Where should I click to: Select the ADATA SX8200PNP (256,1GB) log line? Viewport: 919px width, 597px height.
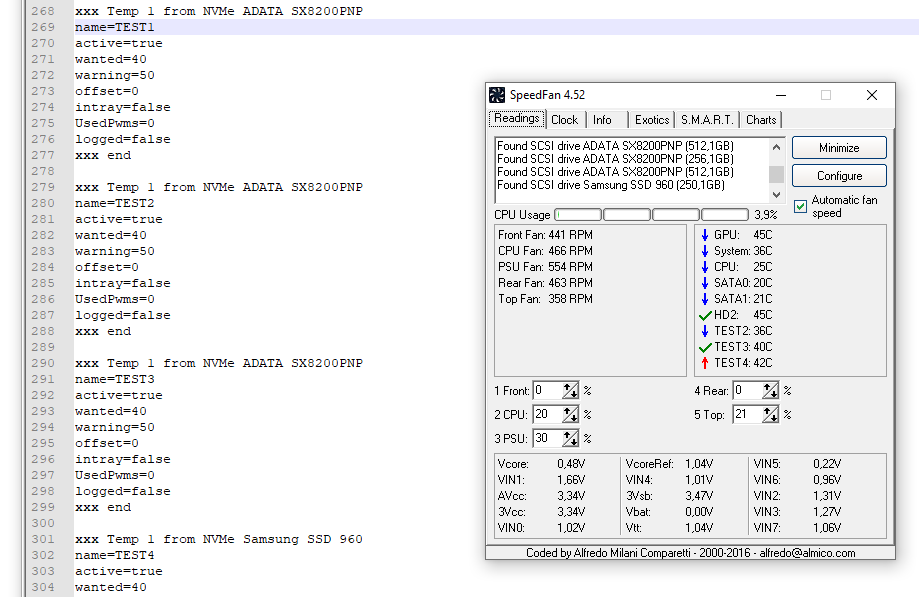click(x=615, y=159)
